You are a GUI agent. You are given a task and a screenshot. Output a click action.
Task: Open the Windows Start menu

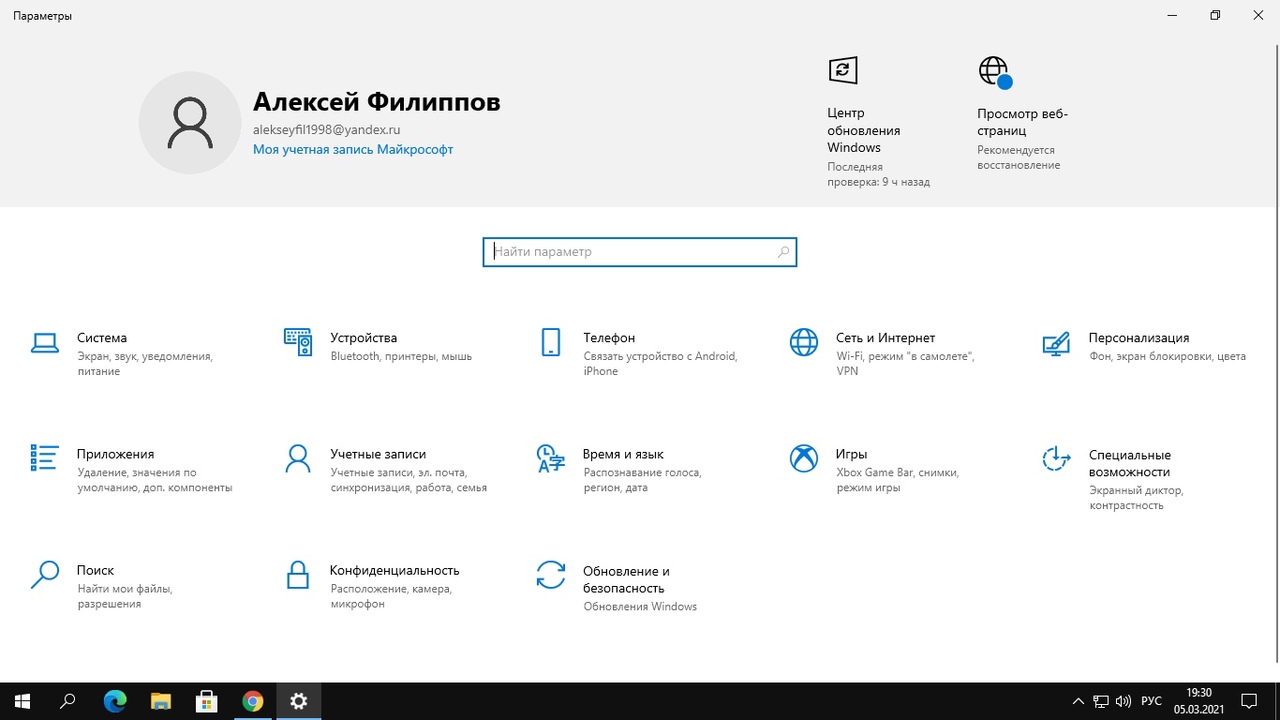[22, 701]
